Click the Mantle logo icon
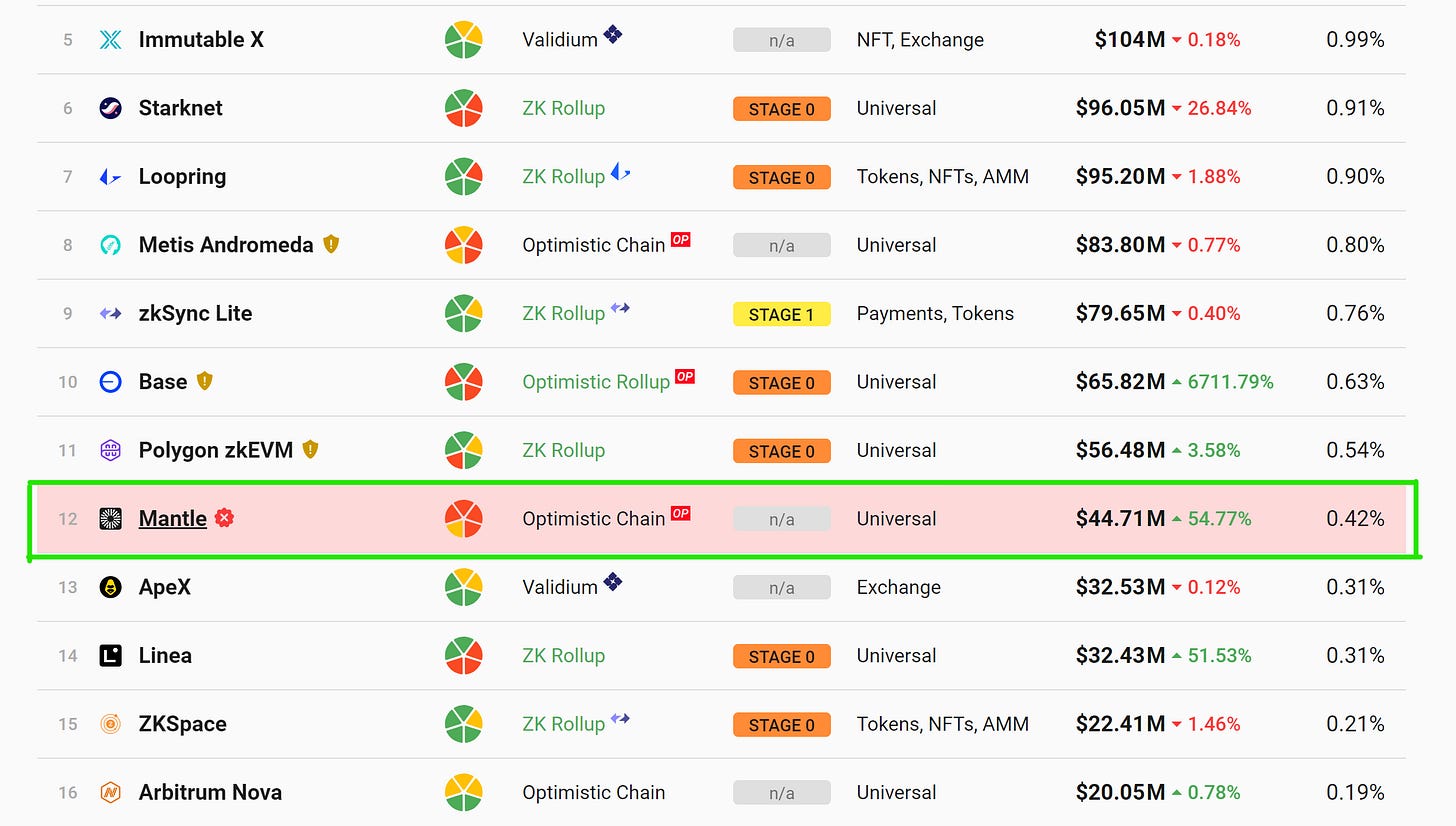The width and height of the screenshot is (1456, 826). click(x=110, y=519)
